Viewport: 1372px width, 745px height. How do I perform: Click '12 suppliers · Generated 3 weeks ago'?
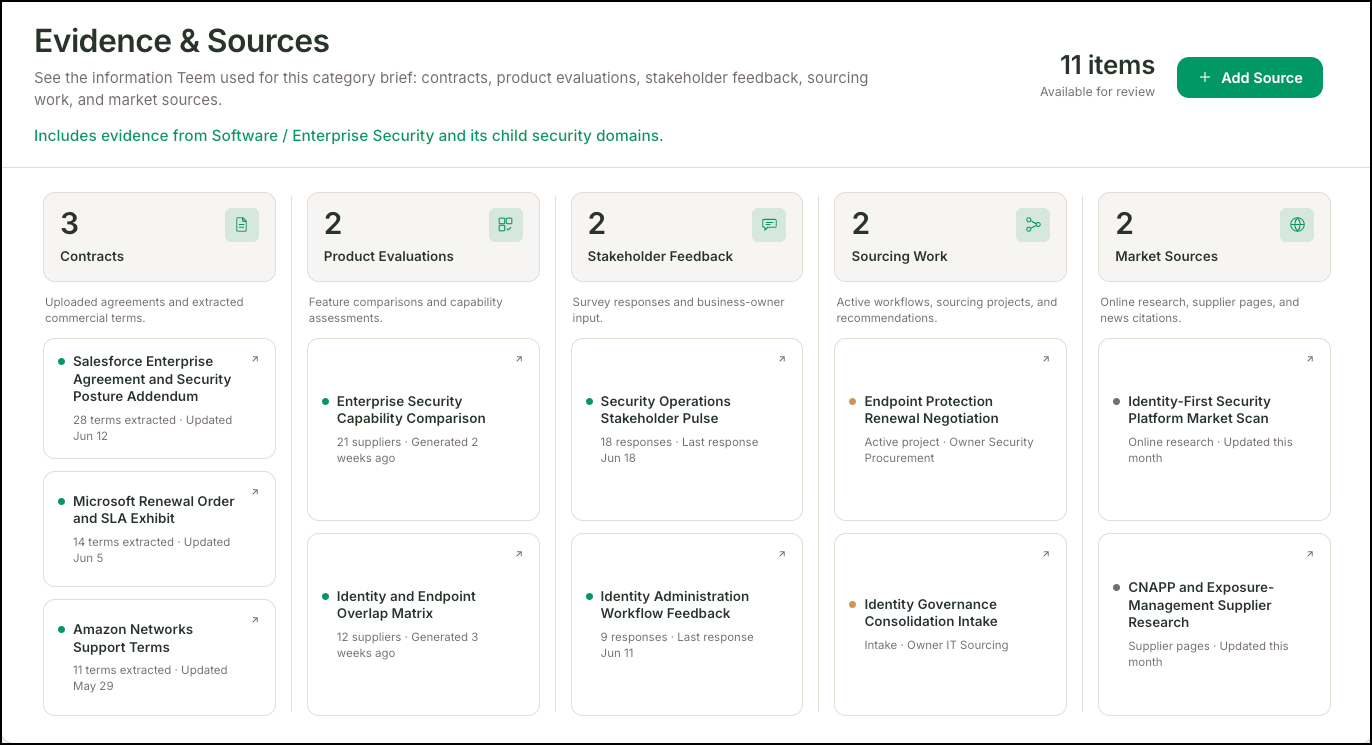pyautogui.click(x=408, y=645)
